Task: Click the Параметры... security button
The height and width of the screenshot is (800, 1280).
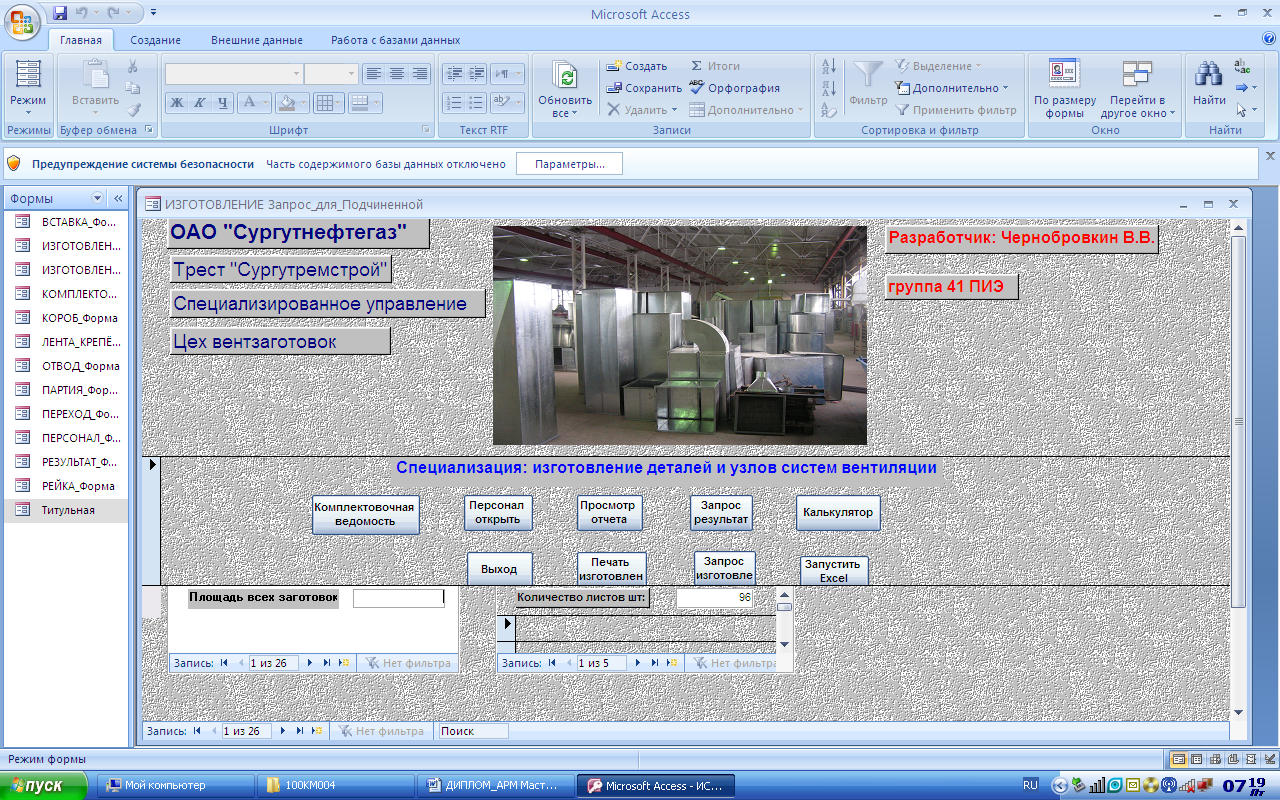Action: pos(569,164)
